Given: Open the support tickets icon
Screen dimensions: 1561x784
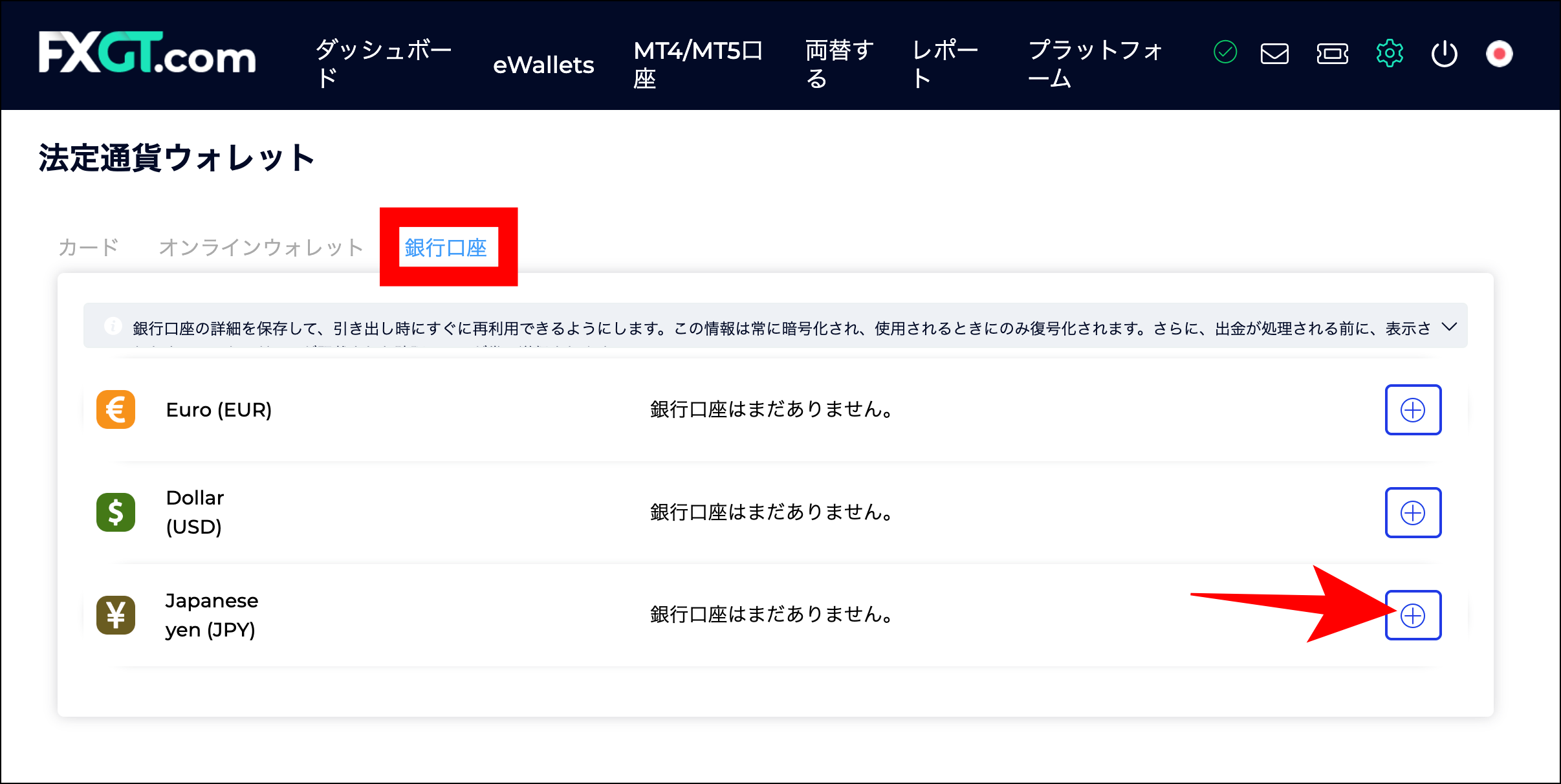Looking at the screenshot, I should (1332, 54).
